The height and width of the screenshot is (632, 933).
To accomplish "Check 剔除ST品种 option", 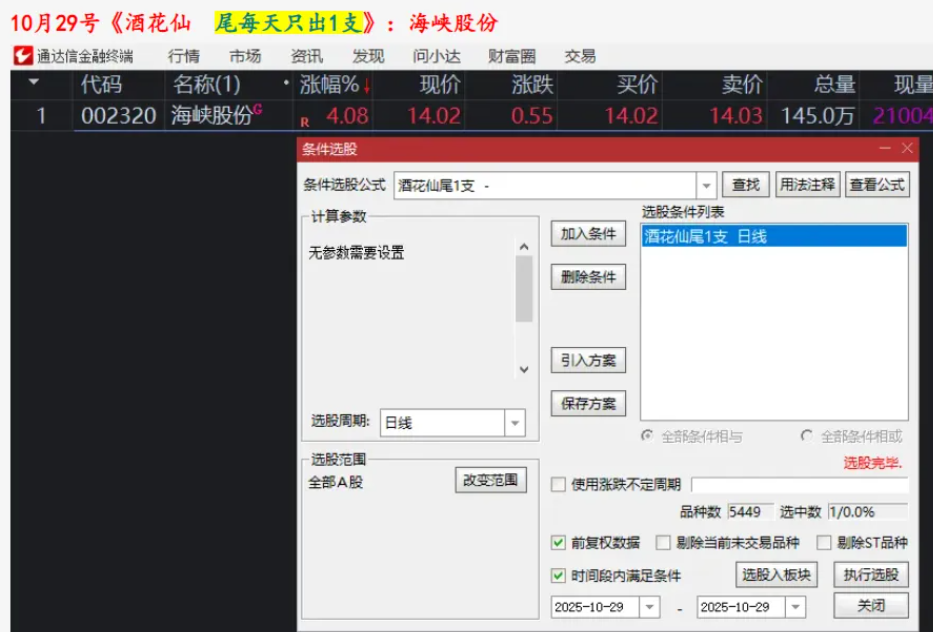I will click(824, 543).
